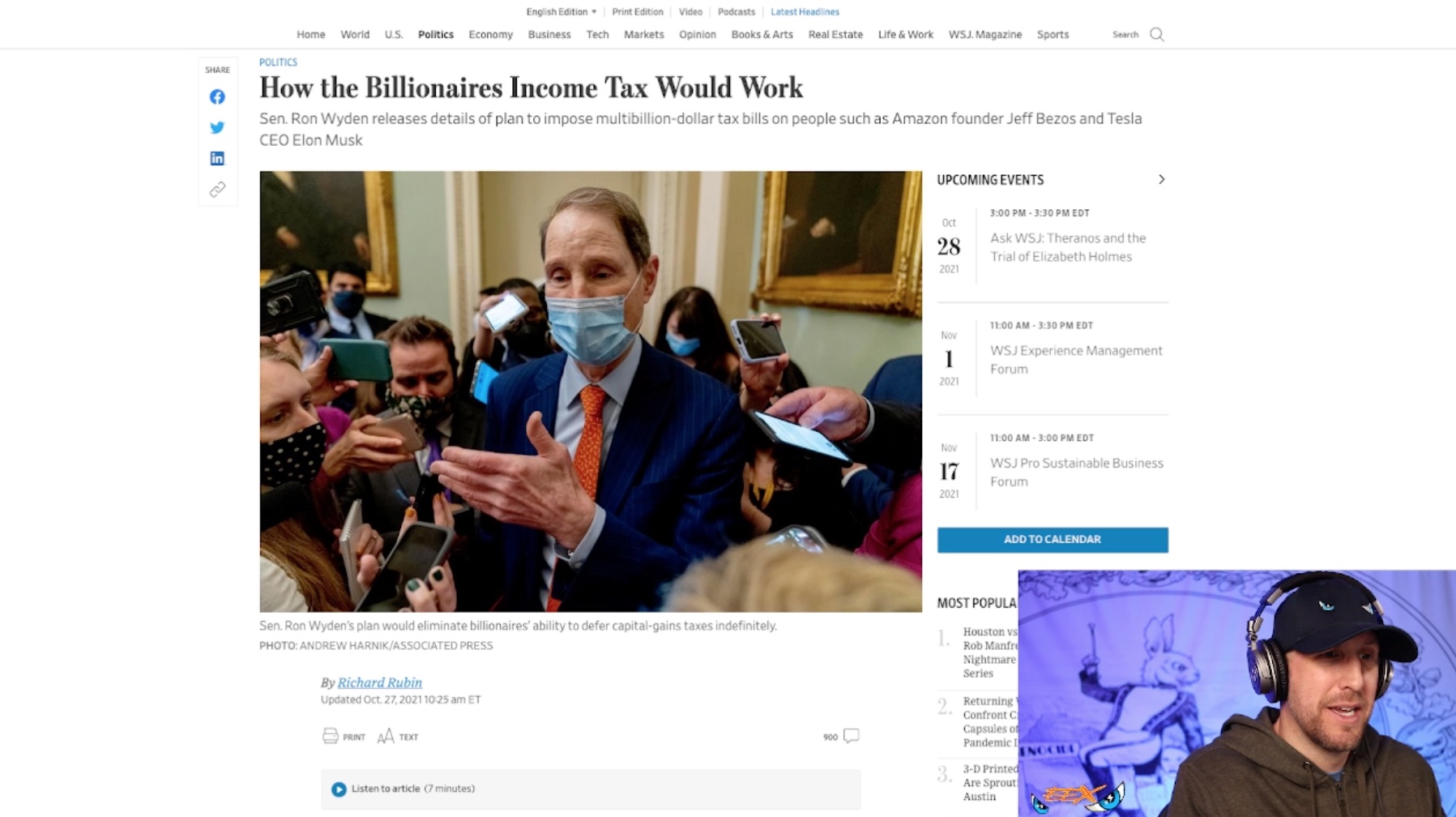Open the Theranos Ask WSJ event

tap(1068, 247)
